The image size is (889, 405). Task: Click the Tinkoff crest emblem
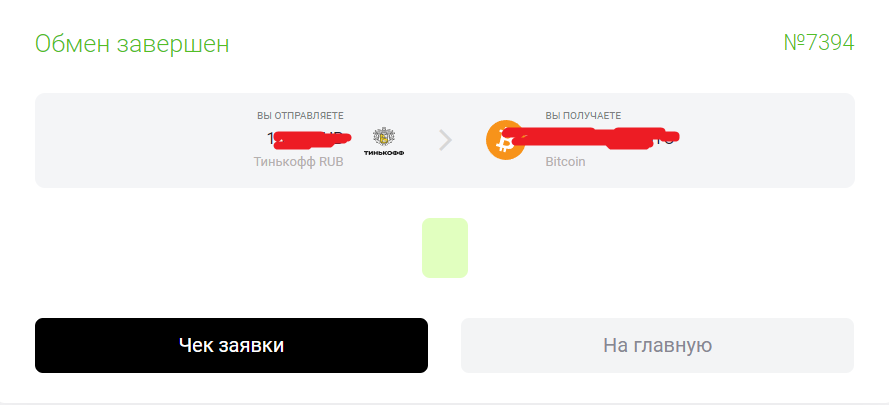pos(384,137)
